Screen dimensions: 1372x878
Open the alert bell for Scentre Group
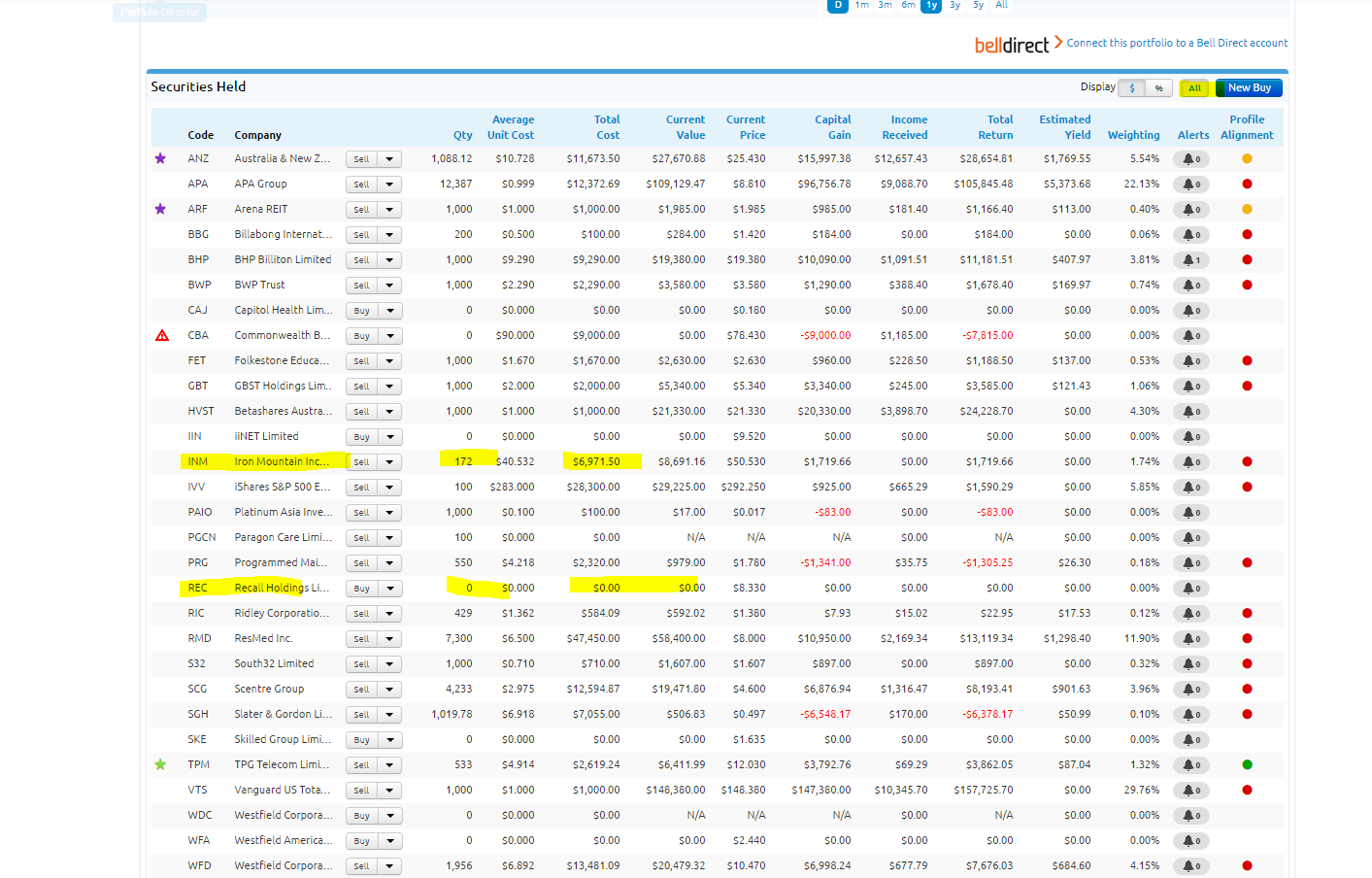coord(1191,690)
